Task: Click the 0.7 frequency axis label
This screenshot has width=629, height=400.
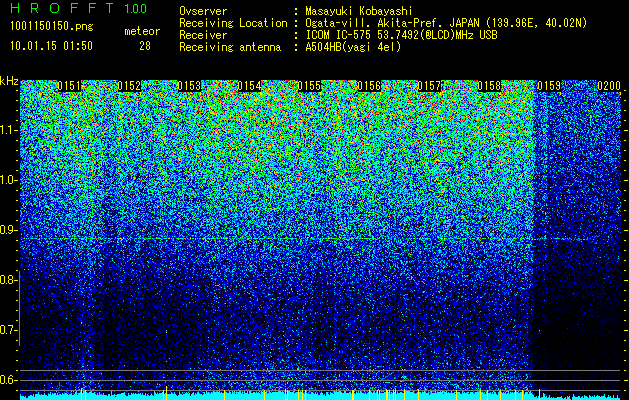Action: (x=8, y=330)
